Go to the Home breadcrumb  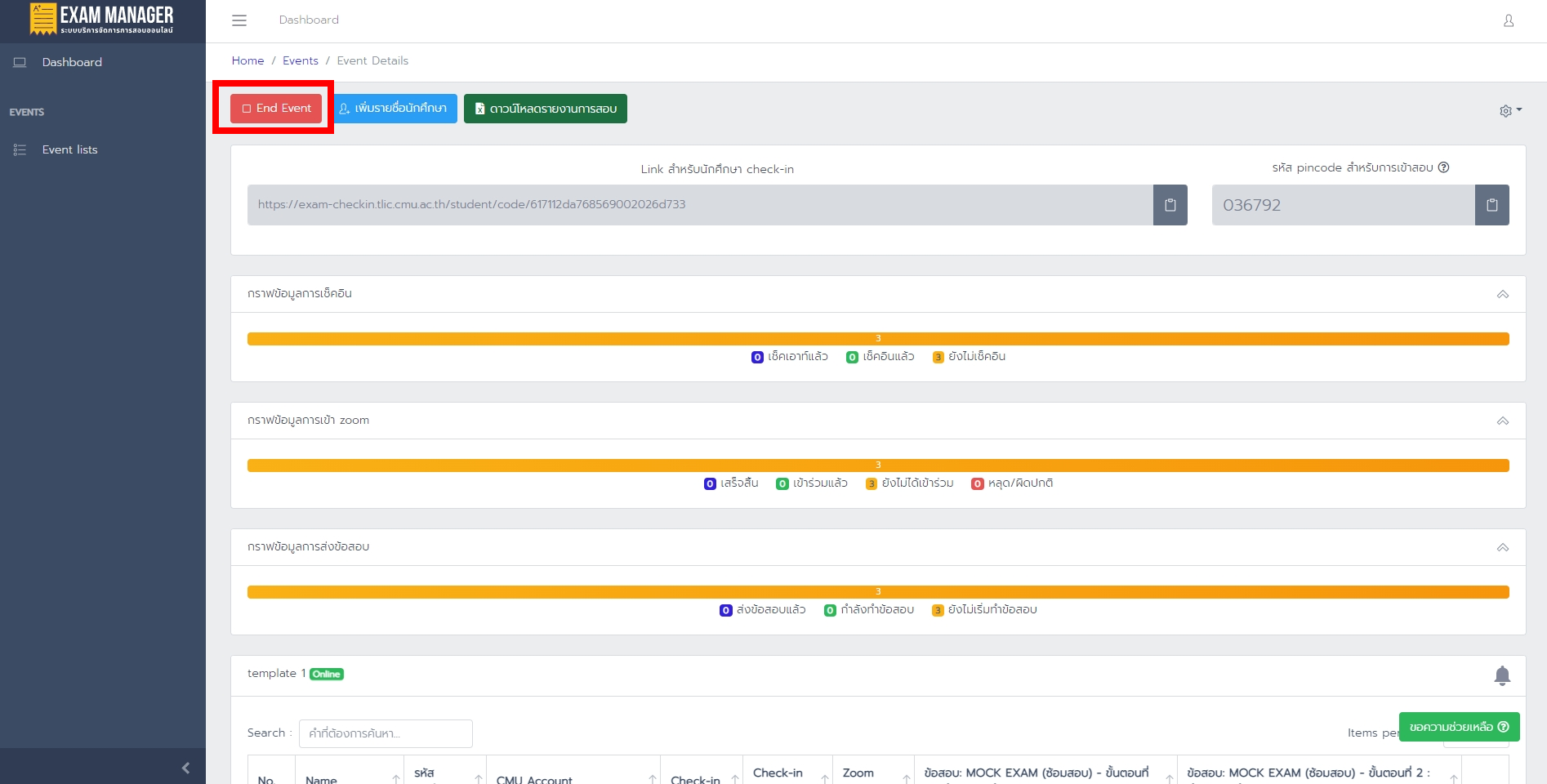(247, 60)
